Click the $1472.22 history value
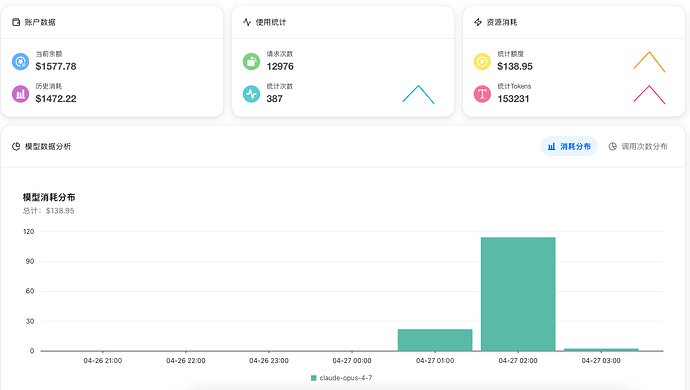Image resolution: width=690 pixels, height=390 pixels. tap(56, 99)
